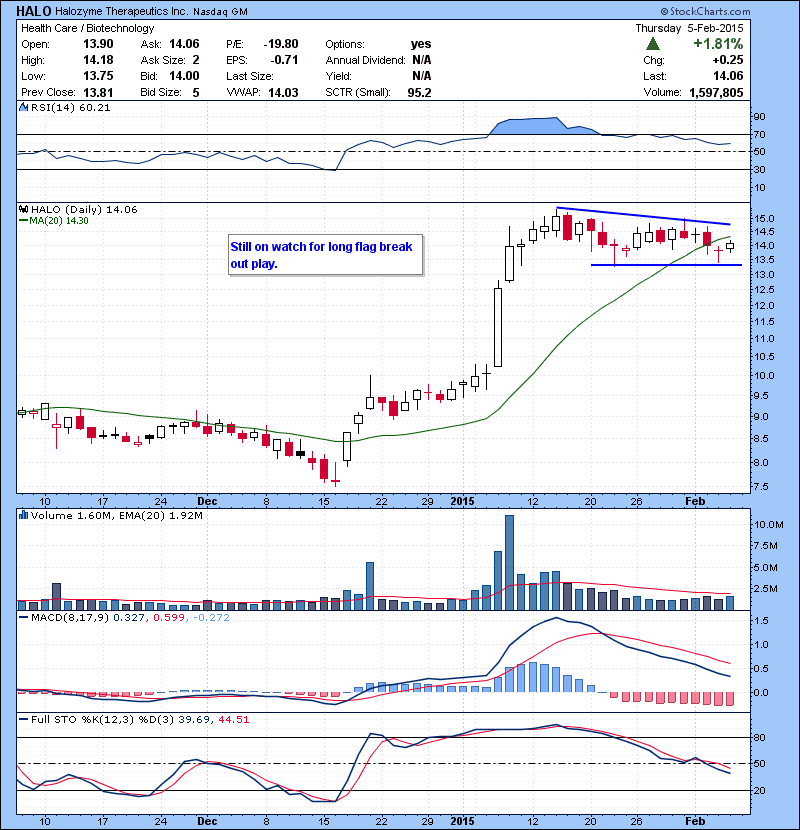Screen dimensions: 800x830
Task: Click the stochastic %D value 44.51
Action: coord(233,719)
